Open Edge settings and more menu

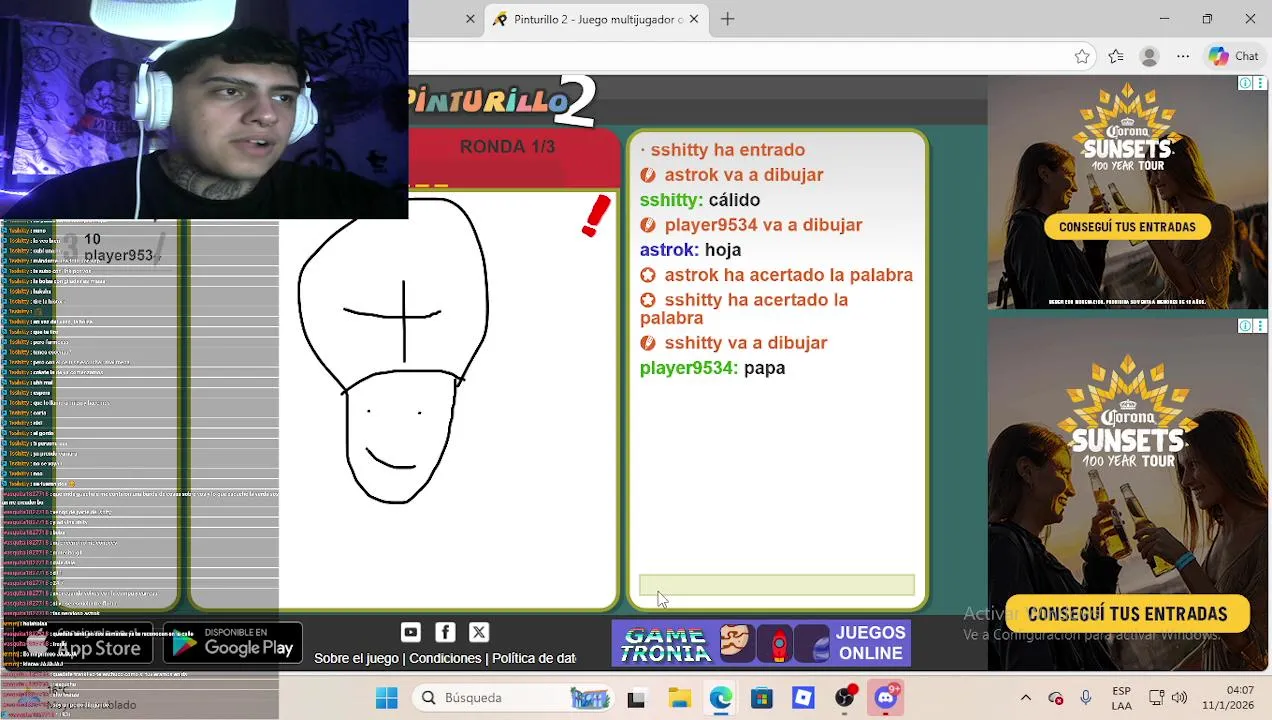pos(1183,56)
